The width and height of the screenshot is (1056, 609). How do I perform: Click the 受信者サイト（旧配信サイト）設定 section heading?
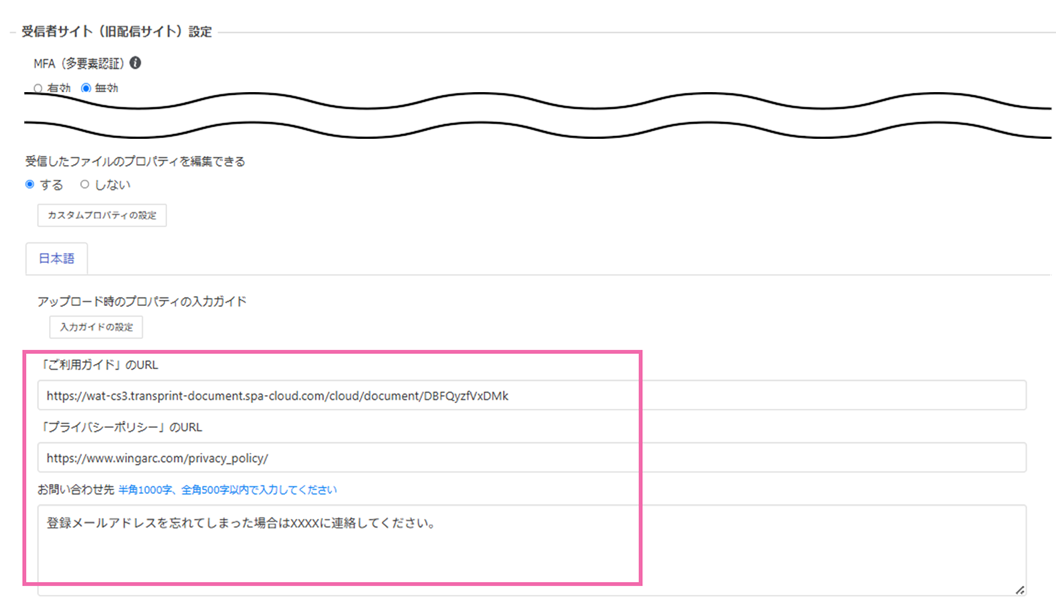click(117, 32)
